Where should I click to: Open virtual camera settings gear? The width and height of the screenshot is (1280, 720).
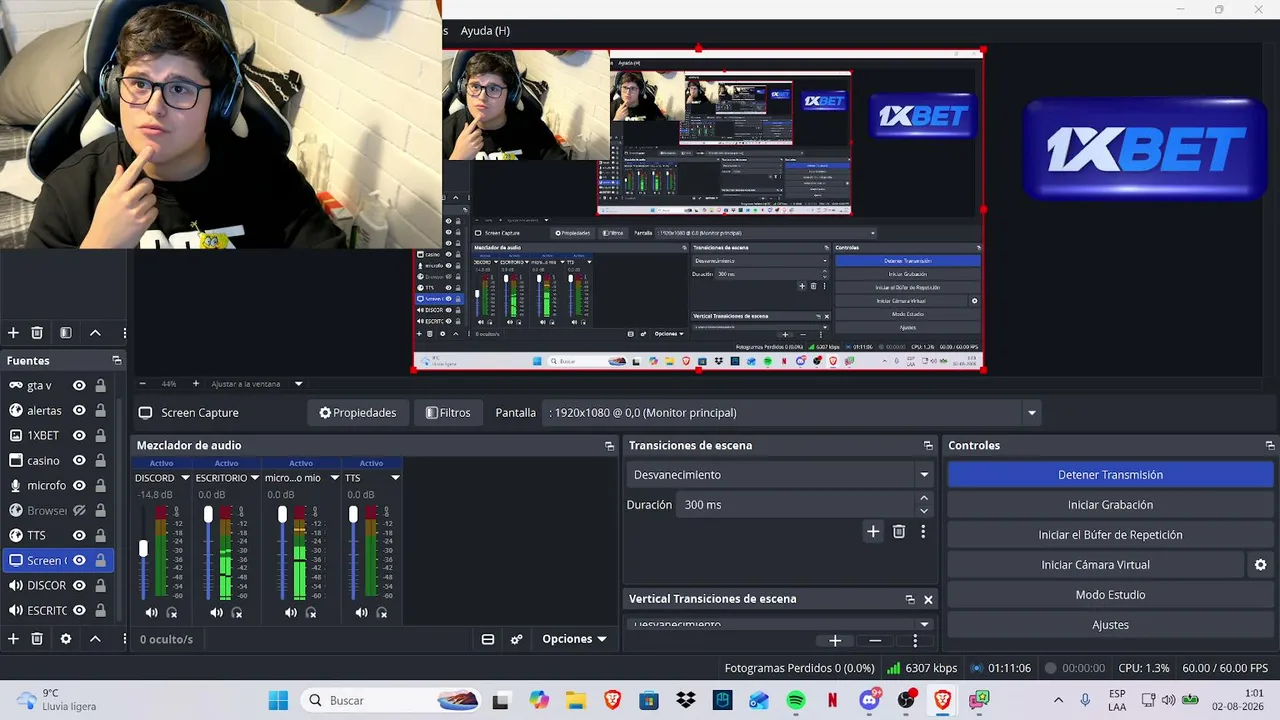[x=1261, y=565]
